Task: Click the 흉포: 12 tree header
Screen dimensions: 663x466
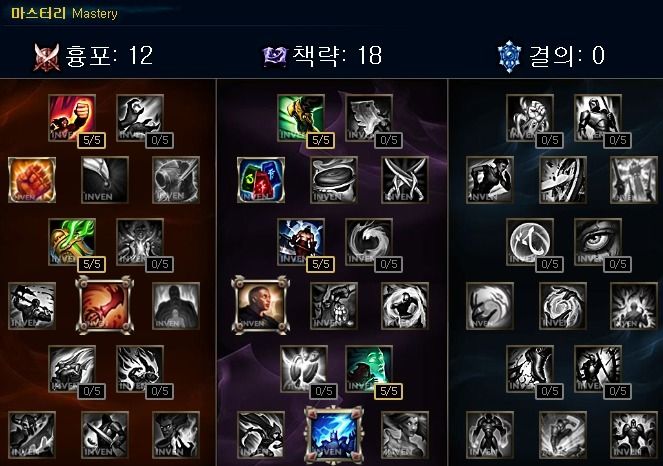Action: point(93,56)
